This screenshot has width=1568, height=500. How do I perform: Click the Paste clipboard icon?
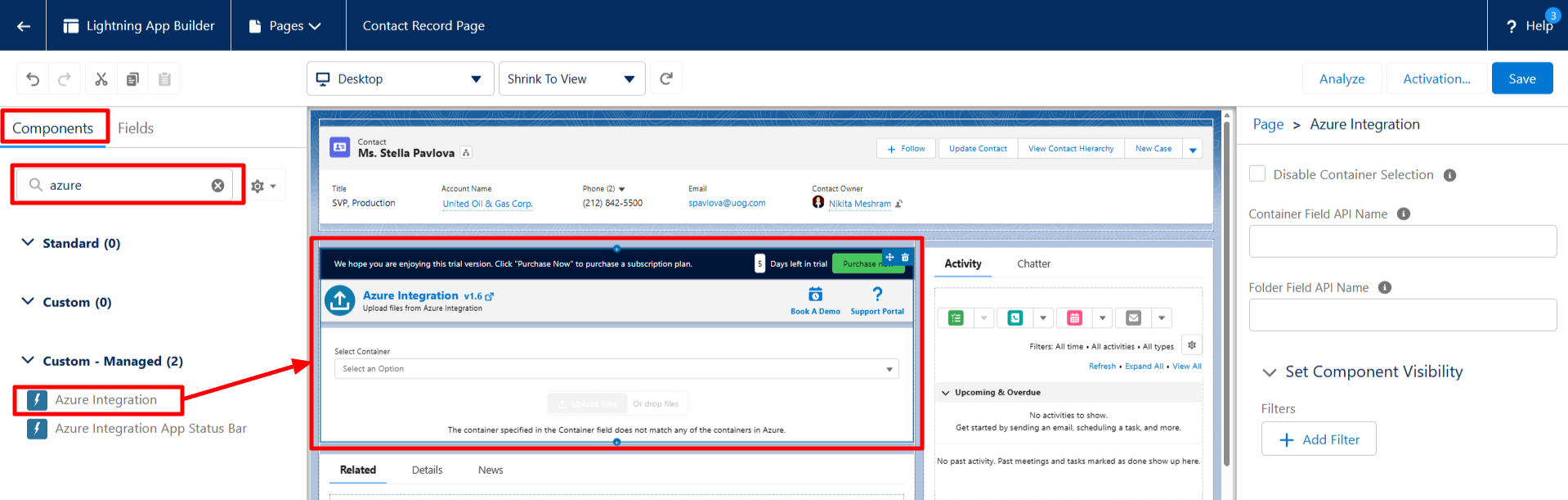coord(164,79)
